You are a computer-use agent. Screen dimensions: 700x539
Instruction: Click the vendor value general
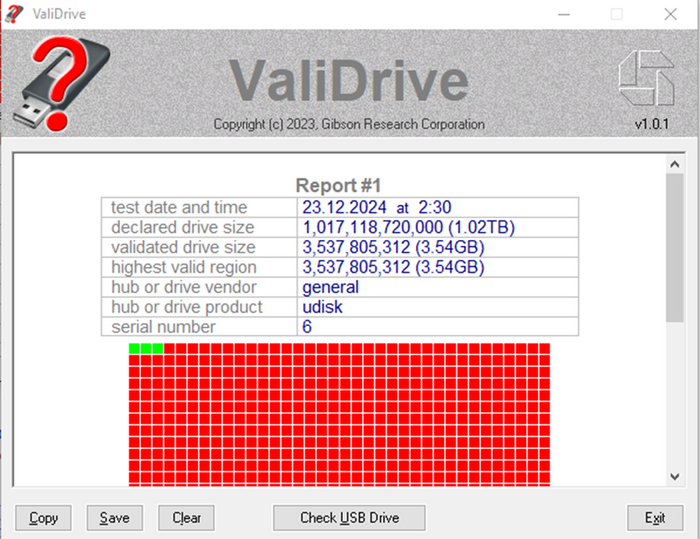pos(330,287)
